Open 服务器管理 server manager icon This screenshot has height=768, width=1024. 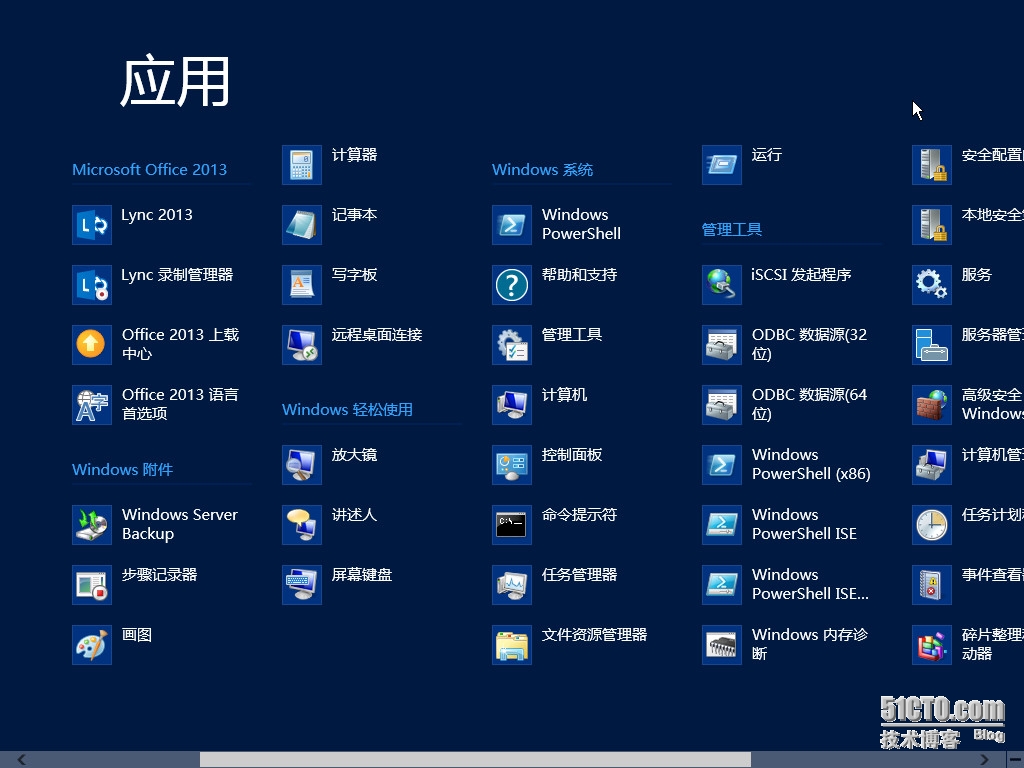(932, 345)
